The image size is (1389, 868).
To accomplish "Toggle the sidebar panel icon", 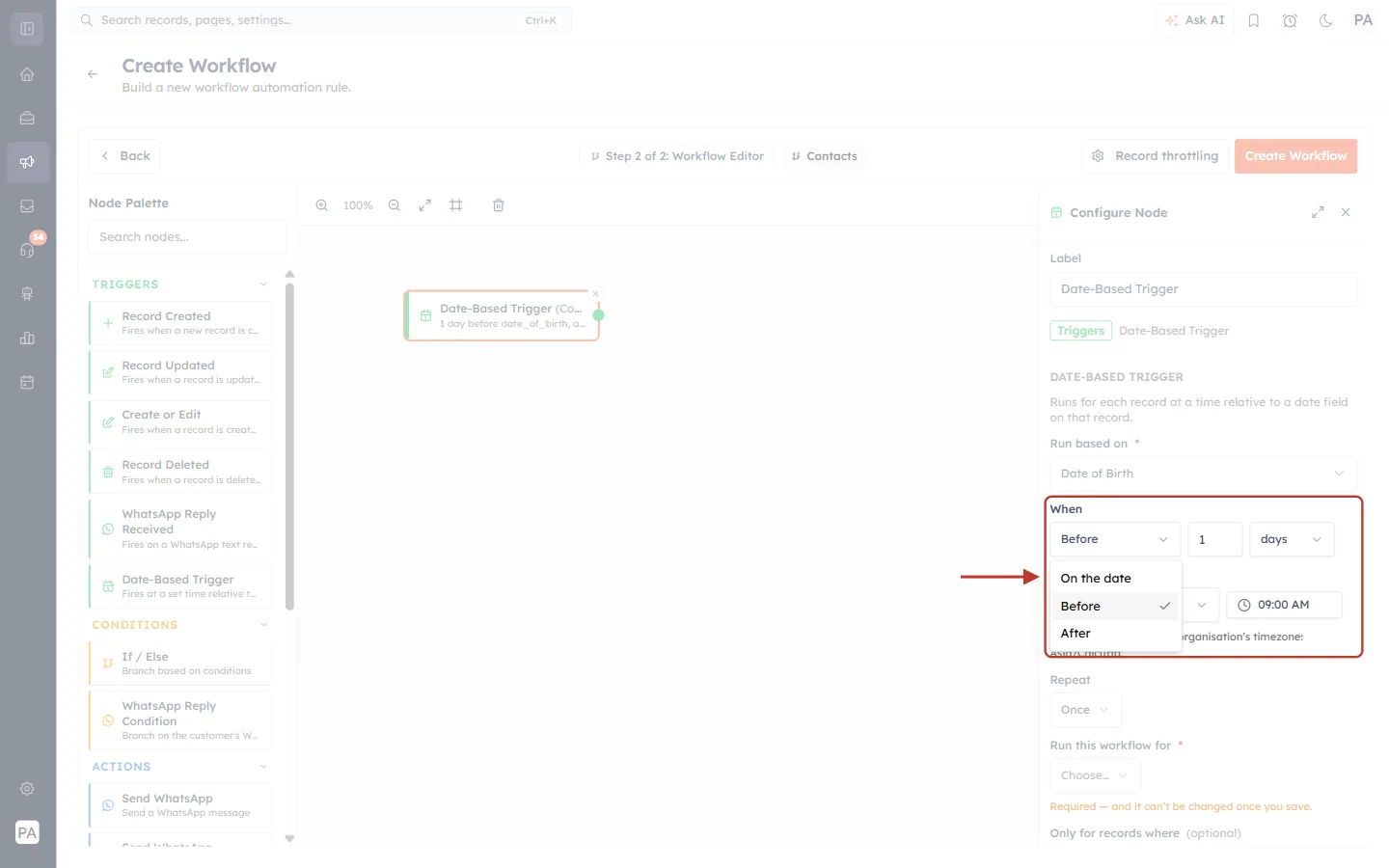I will [x=27, y=29].
